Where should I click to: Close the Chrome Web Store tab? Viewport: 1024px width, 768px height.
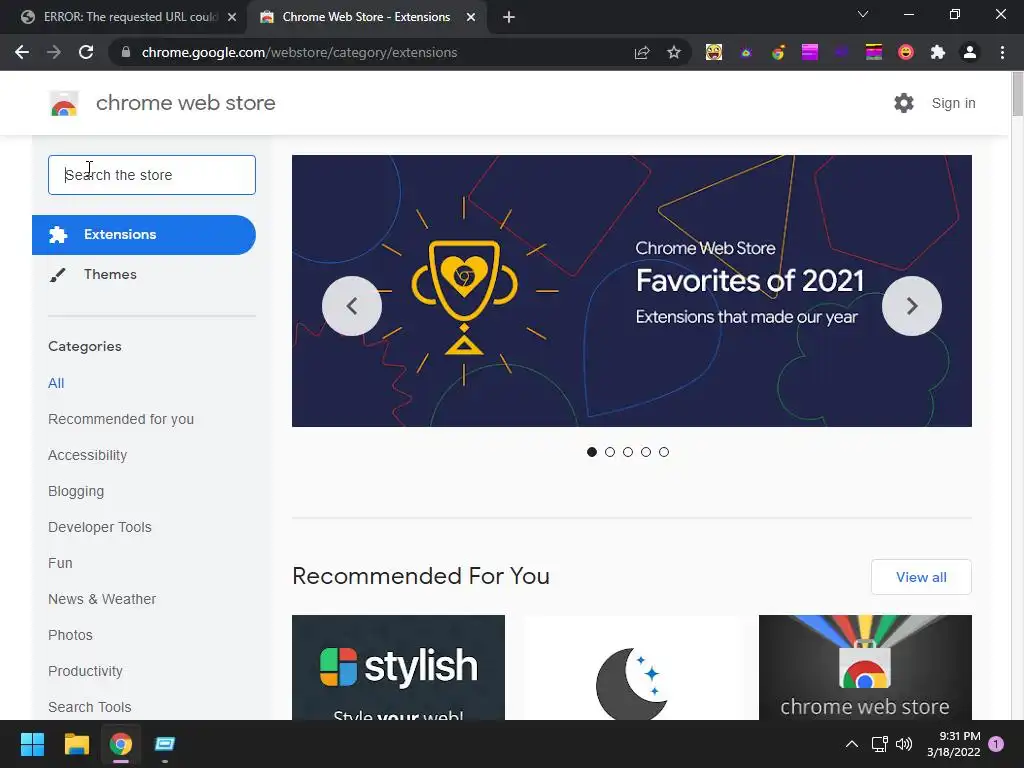tap(471, 17)
